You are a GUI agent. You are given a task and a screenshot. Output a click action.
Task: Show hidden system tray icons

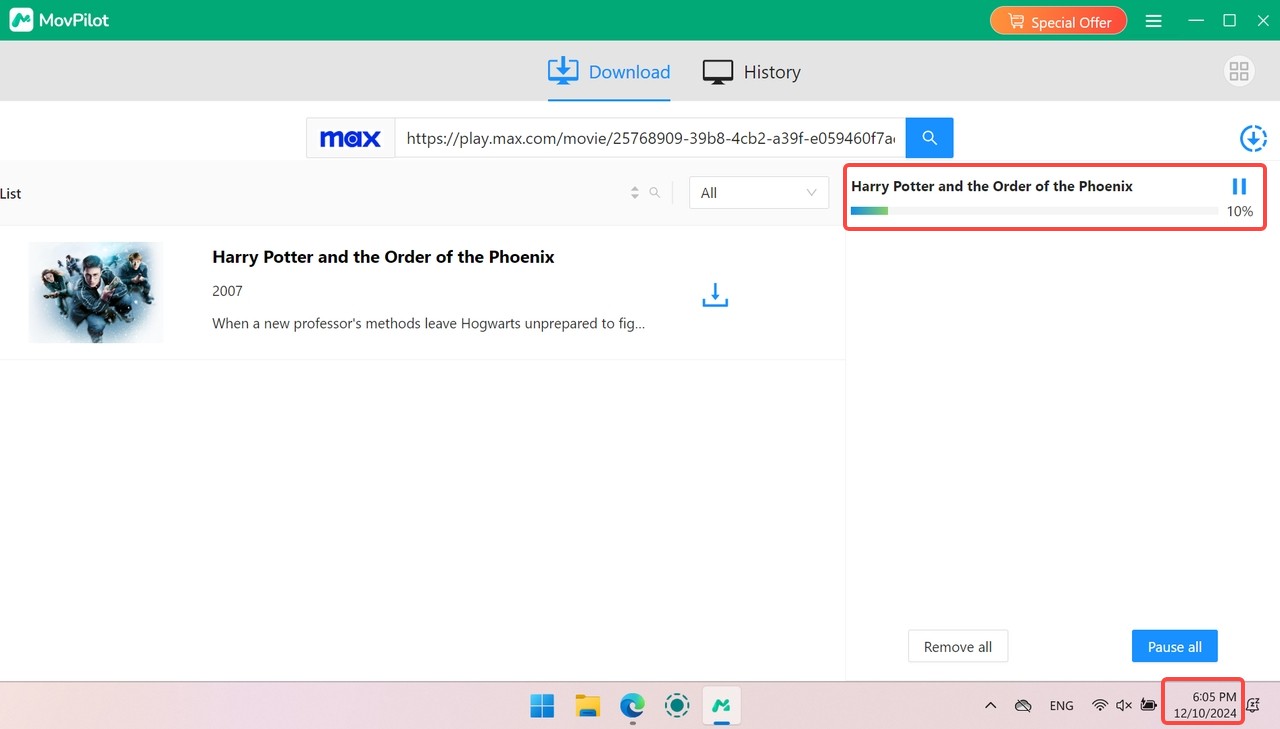[x=991, y=706]
